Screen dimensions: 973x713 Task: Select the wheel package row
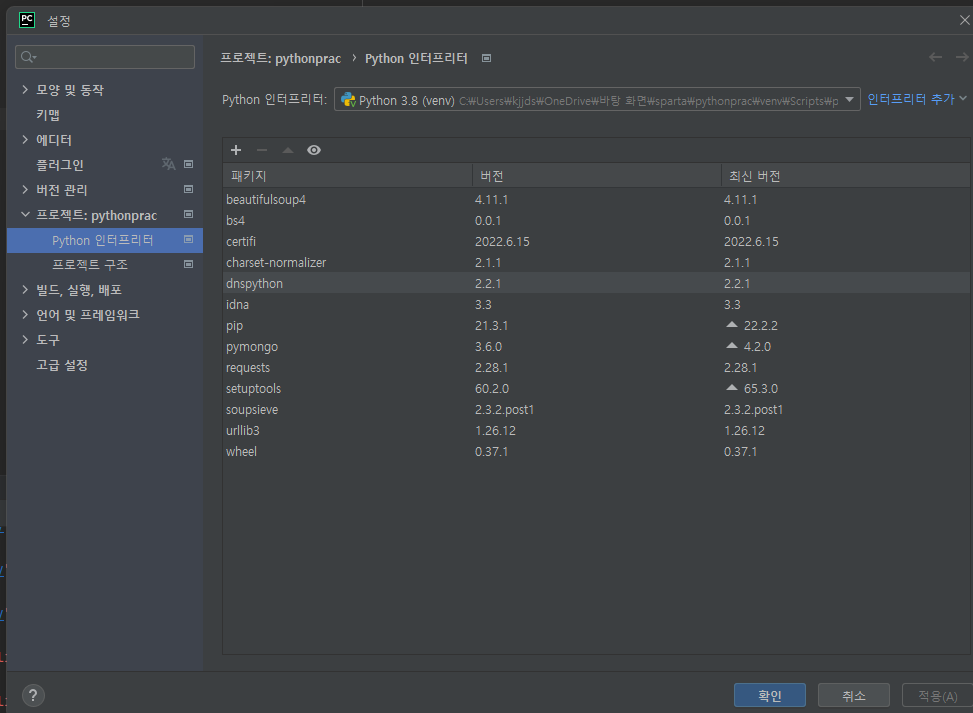point(596,452)
